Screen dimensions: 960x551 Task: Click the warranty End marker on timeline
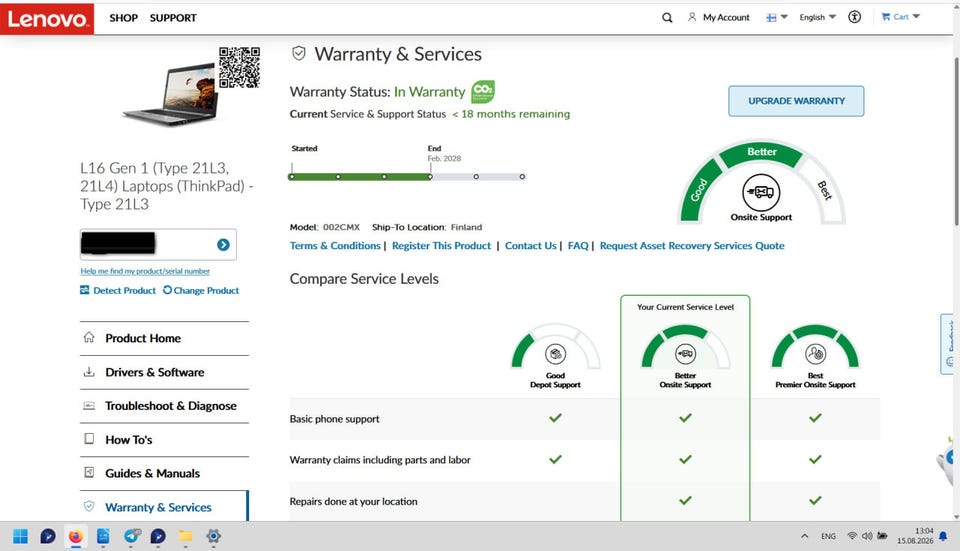click(430, 176)
